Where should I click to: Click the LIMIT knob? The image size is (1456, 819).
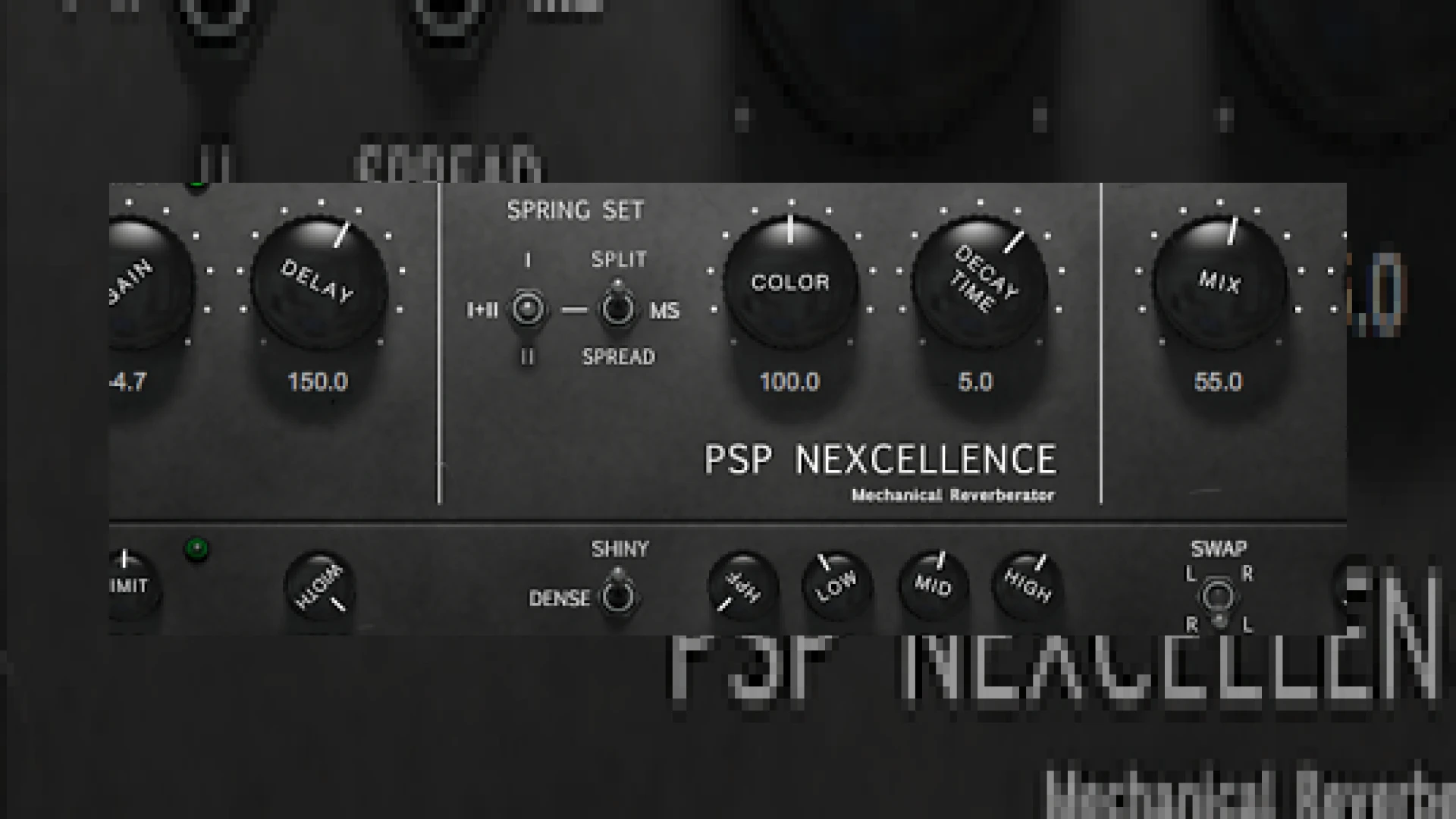133,585
